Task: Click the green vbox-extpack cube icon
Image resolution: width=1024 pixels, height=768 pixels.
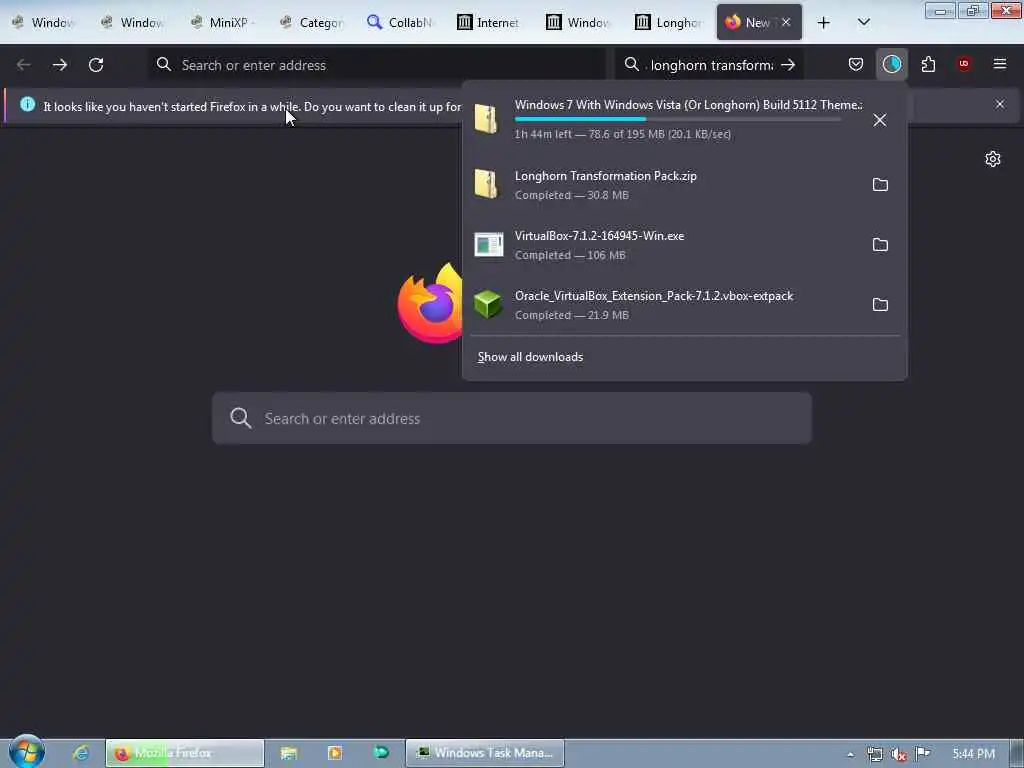Action: [x=488, y=304]
